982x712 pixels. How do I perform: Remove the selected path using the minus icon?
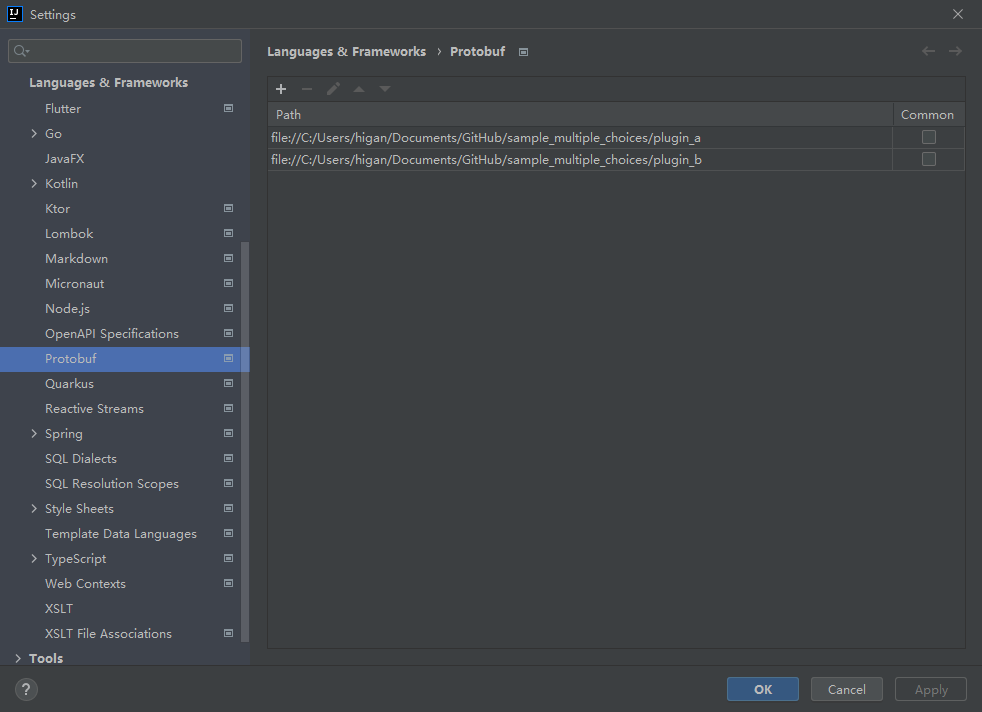[x=307, y=89]
